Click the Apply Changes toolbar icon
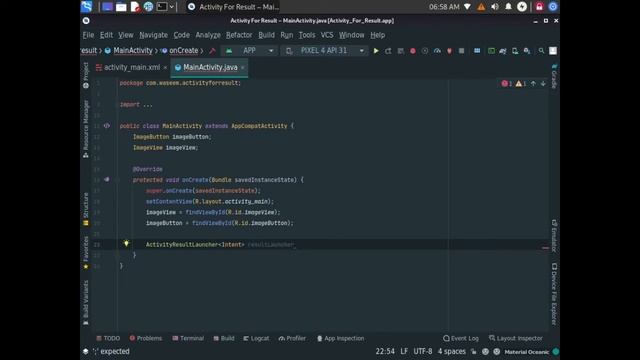The height and width of the screenshot is (360, 640). [x=388, y=51]
